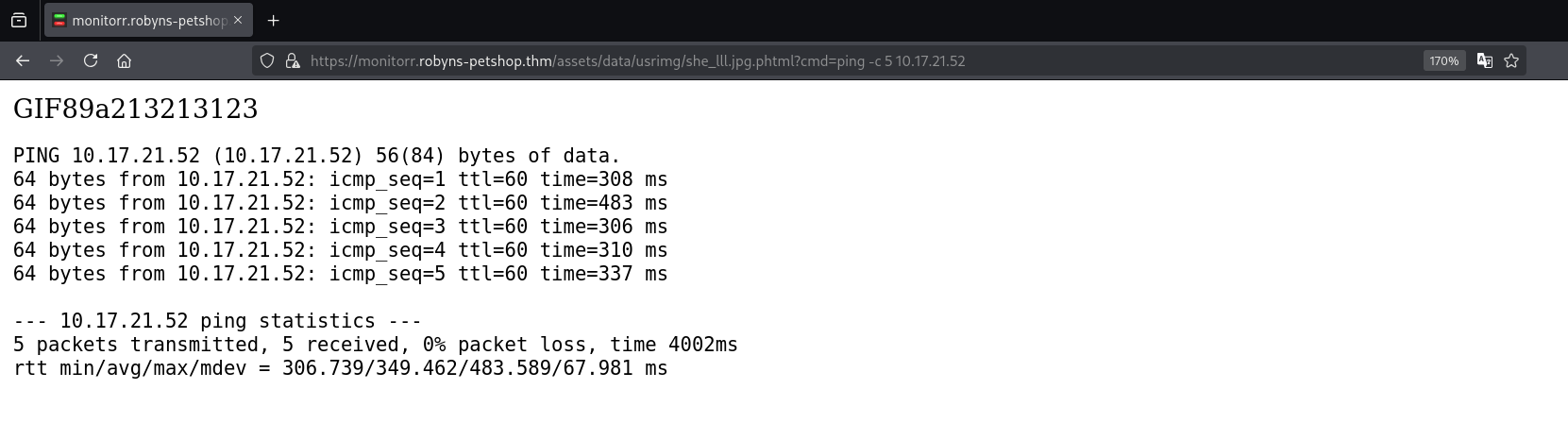Go to the home page

click(x=124, y=60)
